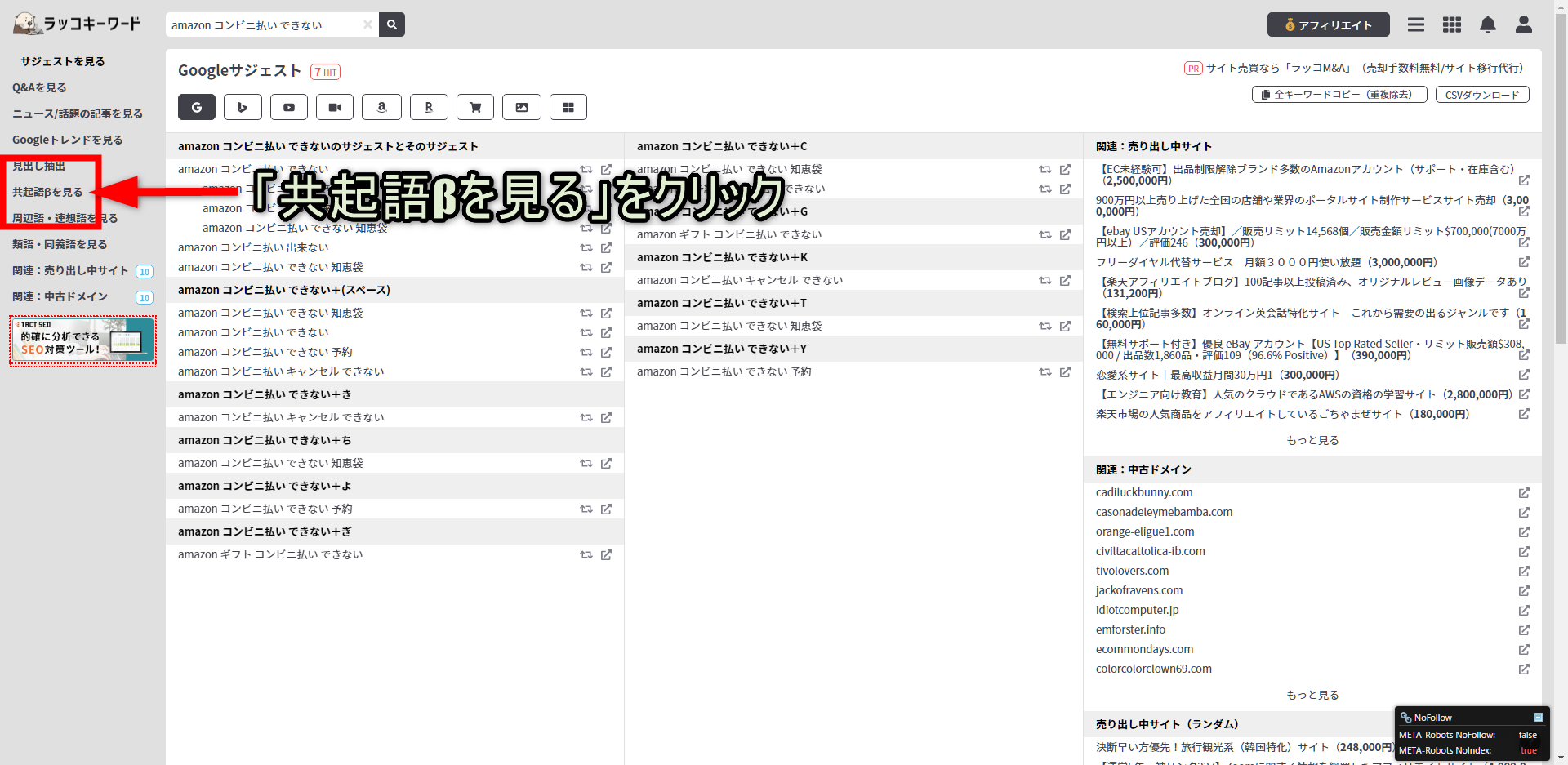Open the hamburger menu in the header

[x=1416, y=24]
